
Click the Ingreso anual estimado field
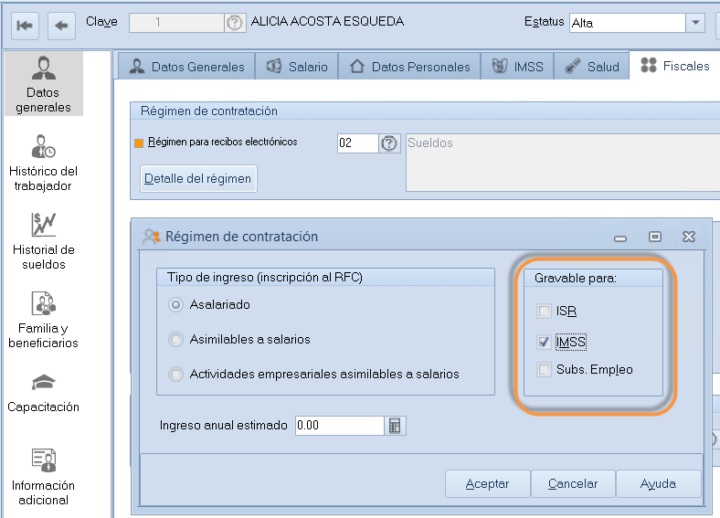coord(338,425)
